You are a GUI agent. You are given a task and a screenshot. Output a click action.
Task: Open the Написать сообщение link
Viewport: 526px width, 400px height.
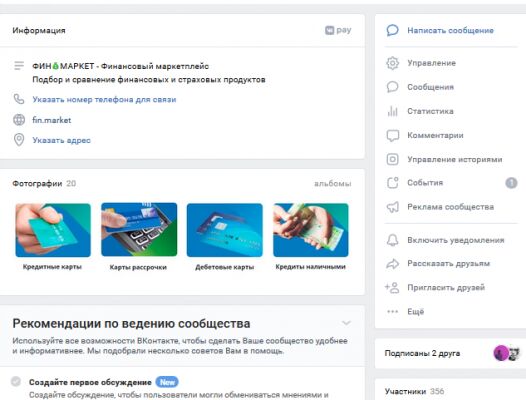(x=450, y=31)
